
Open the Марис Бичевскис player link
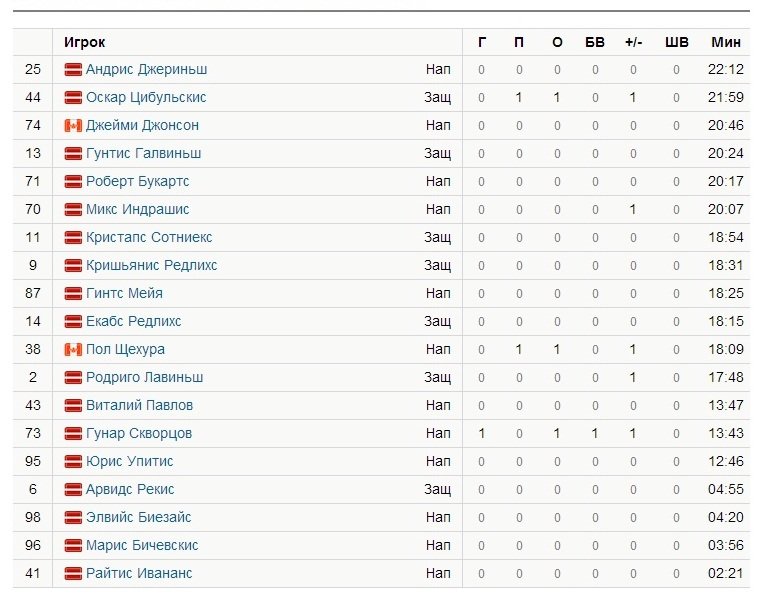pyautogui.click(x=142, y=545)
